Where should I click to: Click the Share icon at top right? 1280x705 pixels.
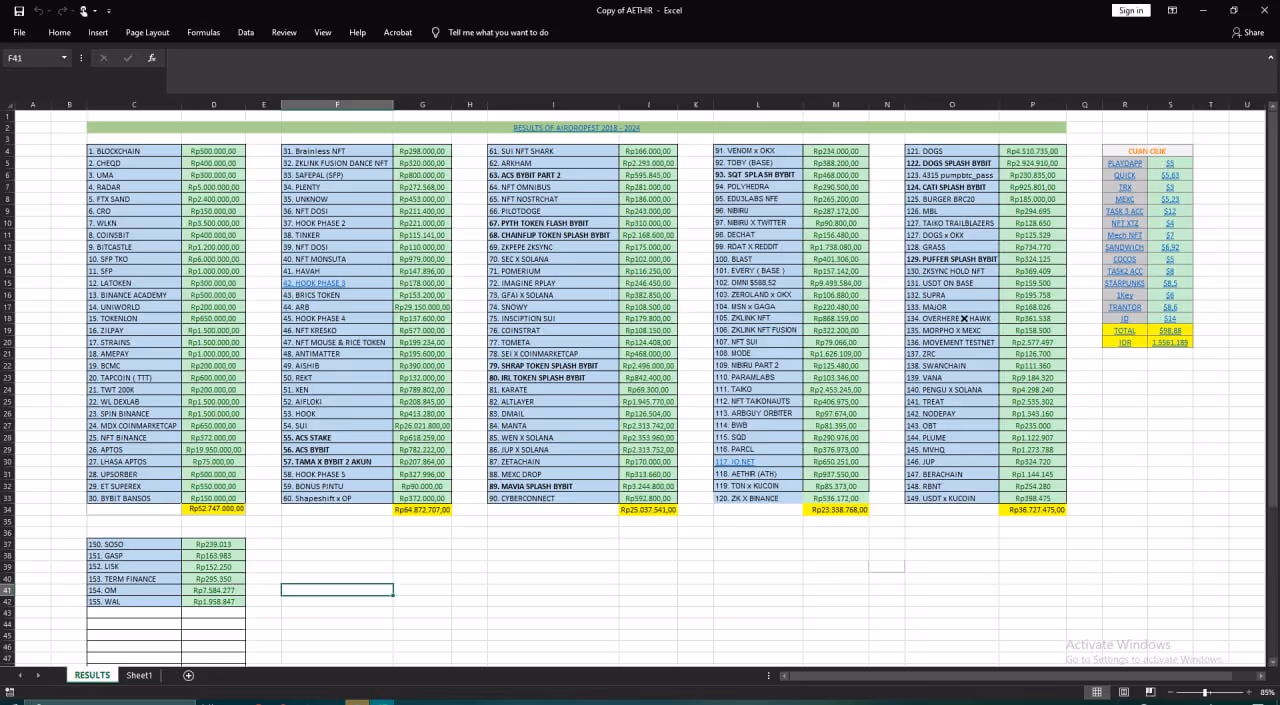point(1247,32)
